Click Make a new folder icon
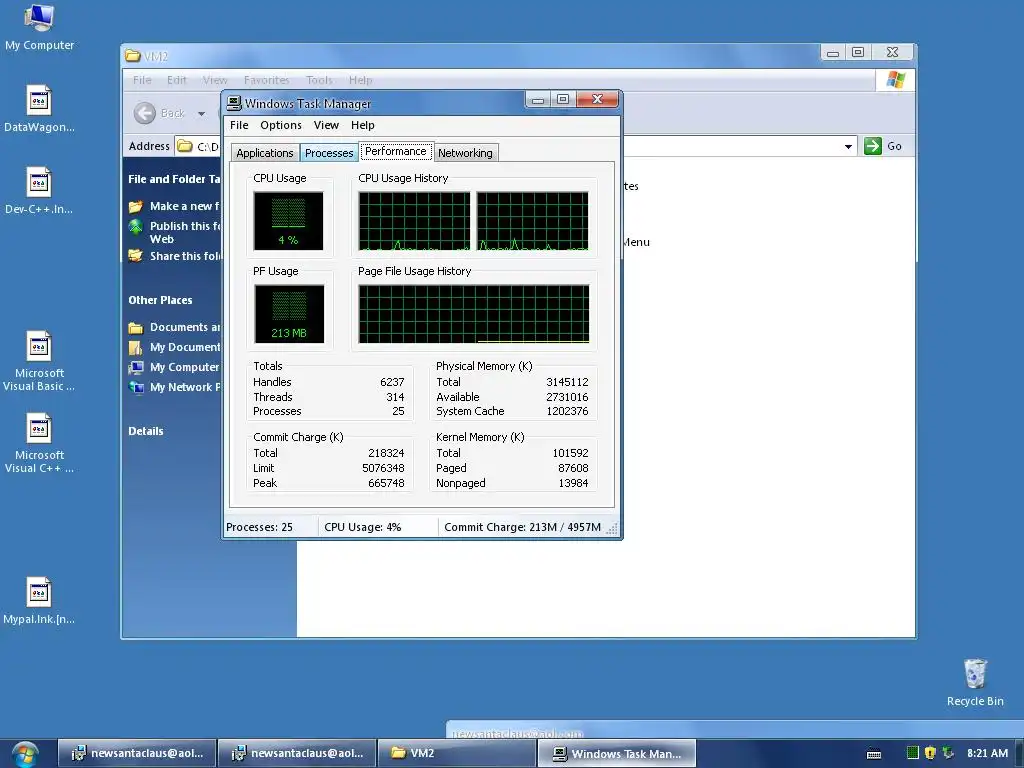The width and height of the screenshot is (1024, 768). coord(136,206)
